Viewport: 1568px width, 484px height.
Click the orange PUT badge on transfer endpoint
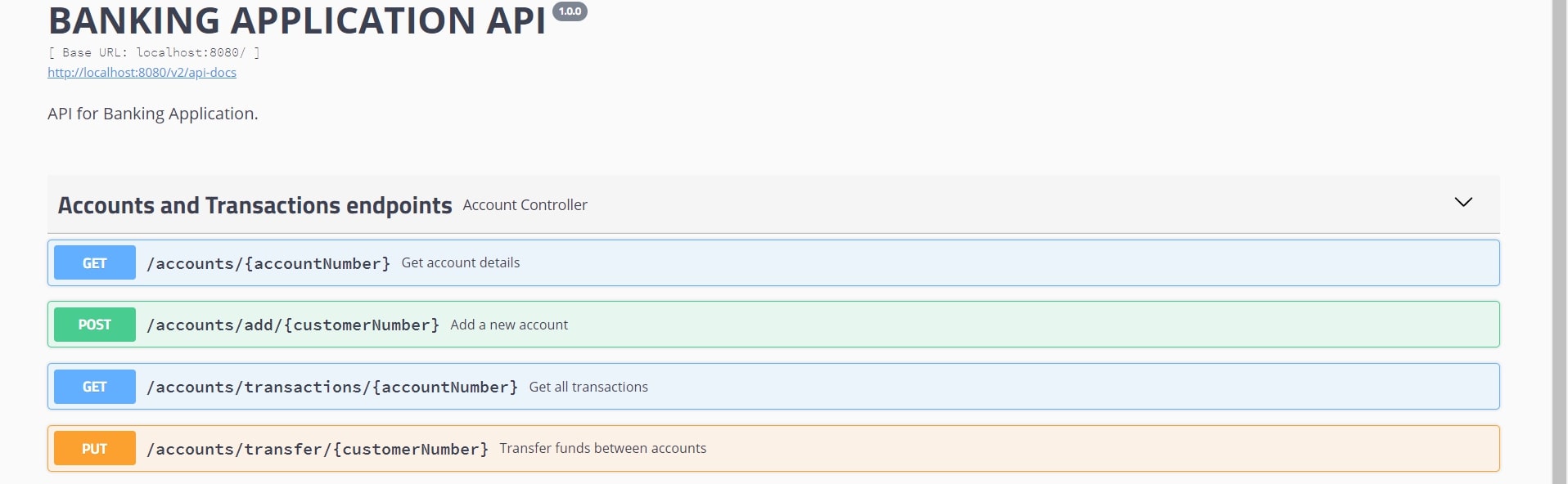pos(93,448)
